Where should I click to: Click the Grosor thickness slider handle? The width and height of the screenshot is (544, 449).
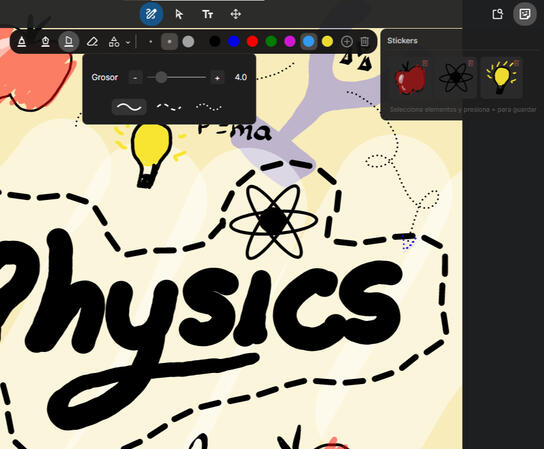tap(161, 77)
